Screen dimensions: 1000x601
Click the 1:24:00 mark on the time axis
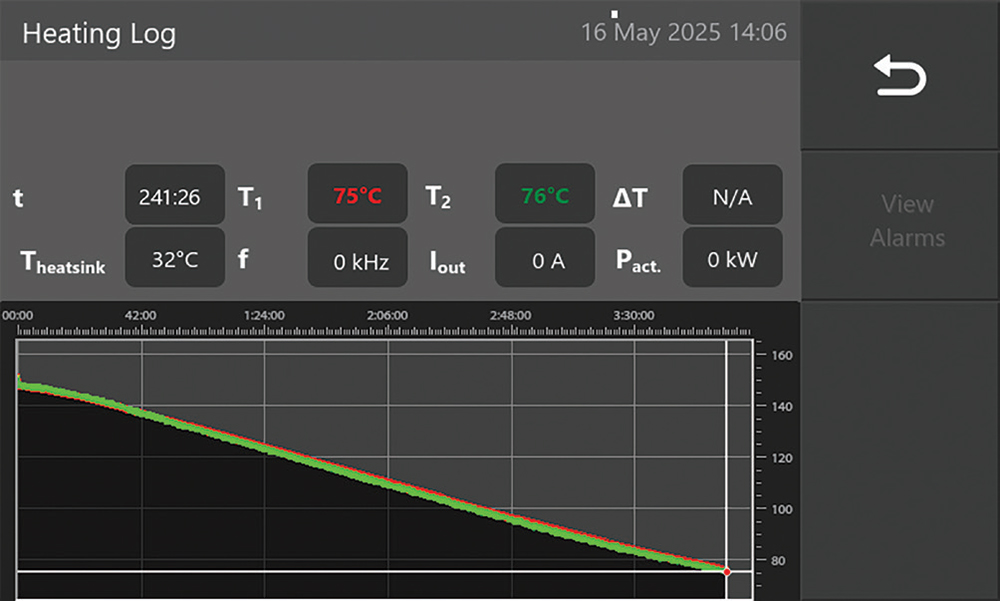point(264,315)
